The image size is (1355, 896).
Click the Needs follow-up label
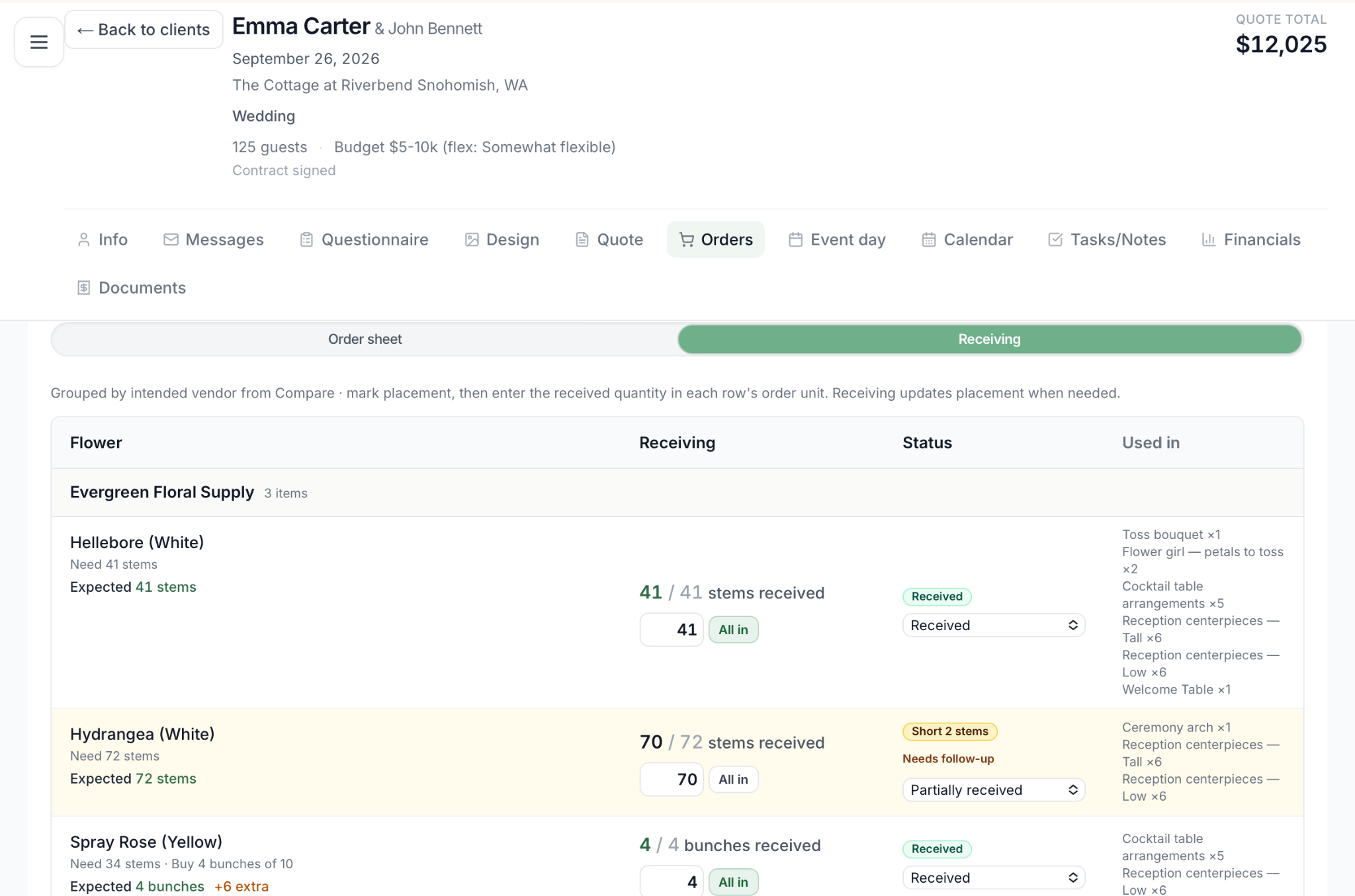pyautogui.click(x=948, y=759)
